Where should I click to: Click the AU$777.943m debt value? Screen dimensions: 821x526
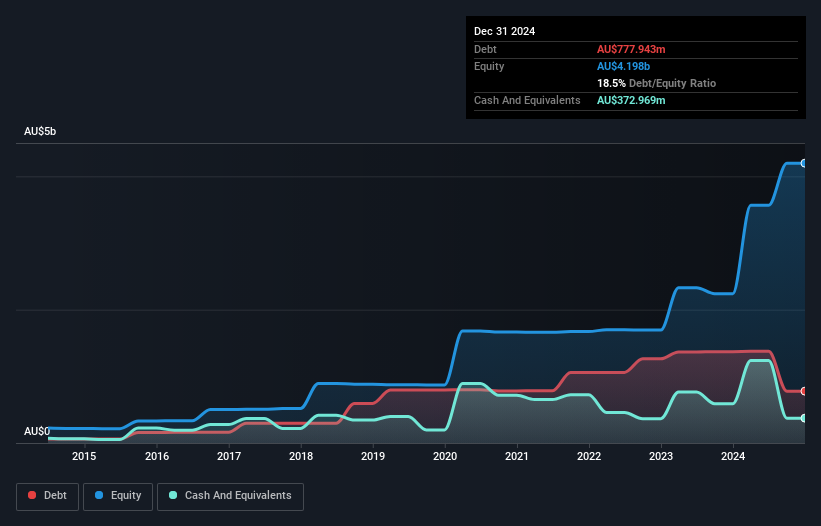tap(631, 49)
